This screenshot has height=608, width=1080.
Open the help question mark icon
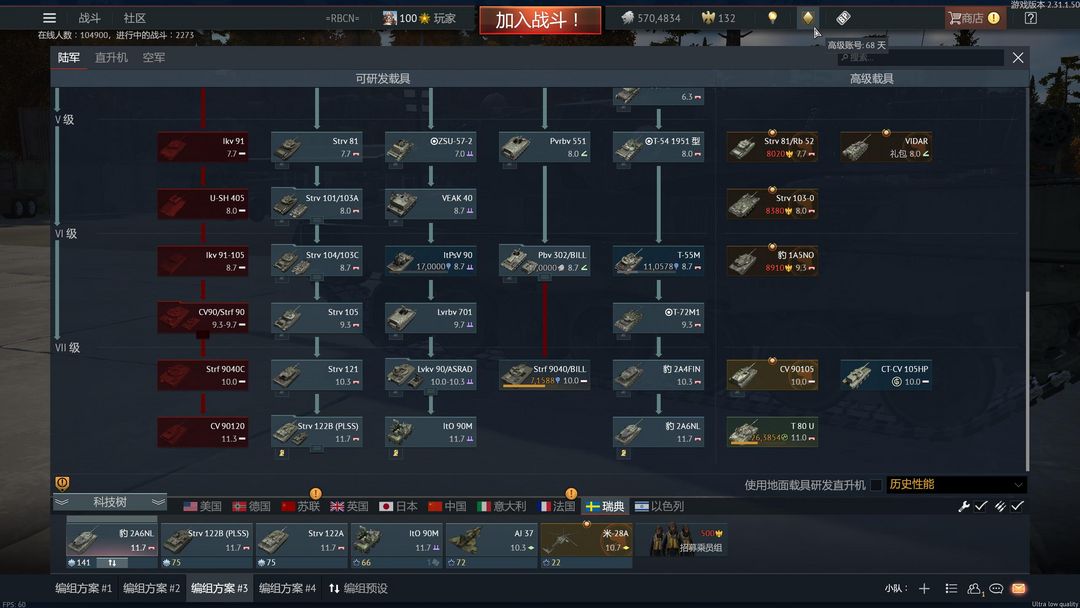coord(1030,18)
